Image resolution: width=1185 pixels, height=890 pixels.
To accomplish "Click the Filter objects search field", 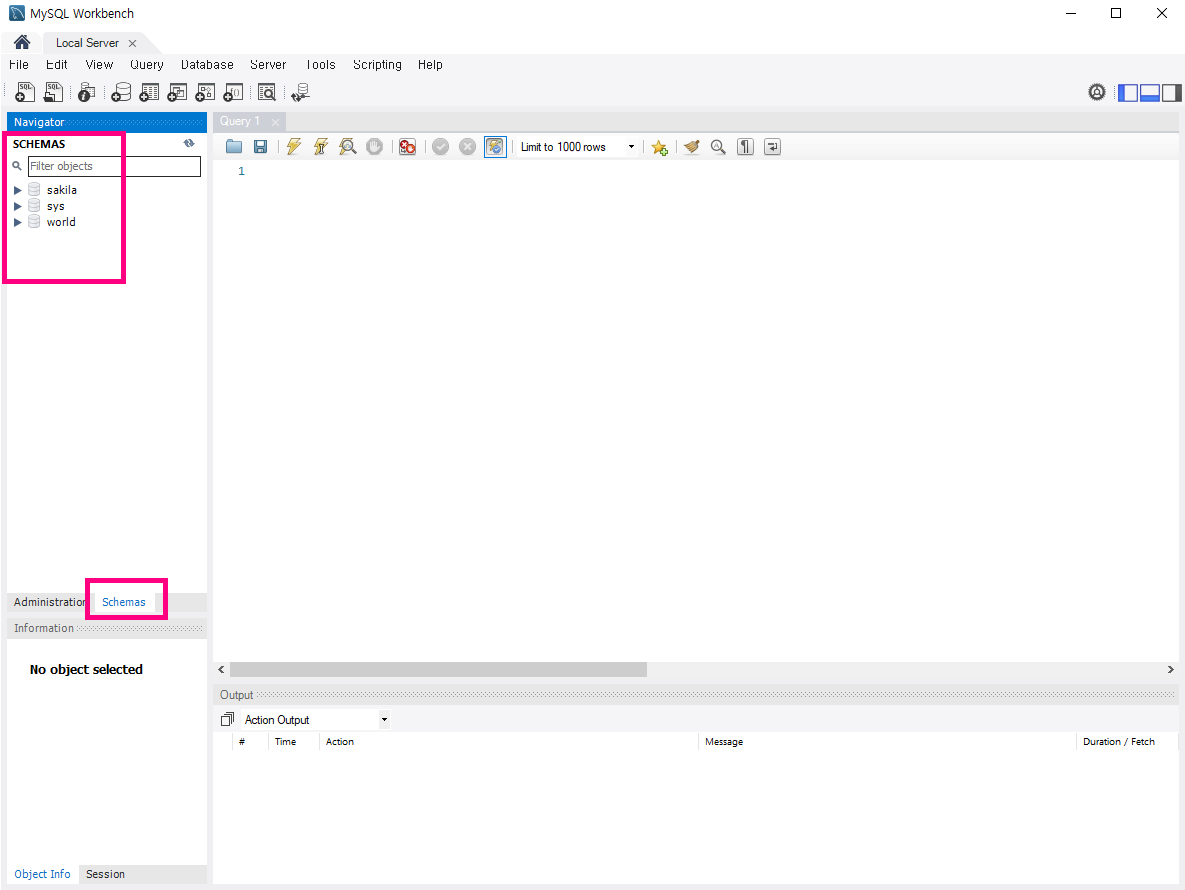I will click(x=114, y=166).
